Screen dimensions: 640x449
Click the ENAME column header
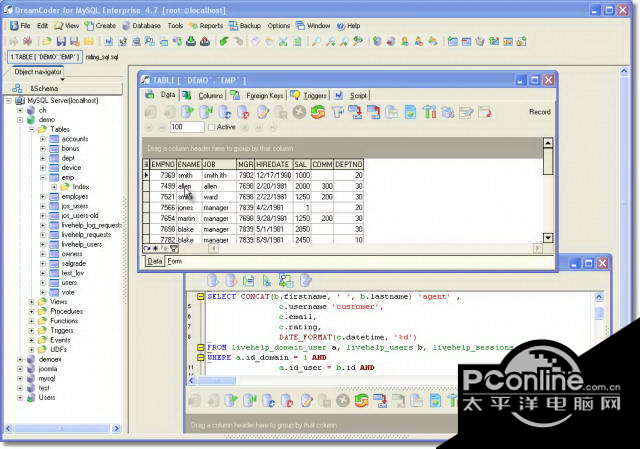coord(189,164)
